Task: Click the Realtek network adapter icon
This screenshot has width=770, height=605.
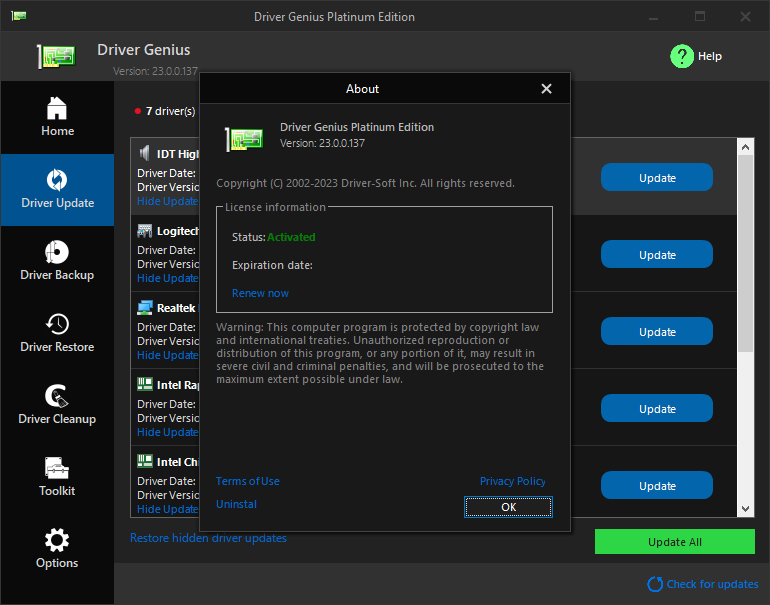Action: (144, 308)
